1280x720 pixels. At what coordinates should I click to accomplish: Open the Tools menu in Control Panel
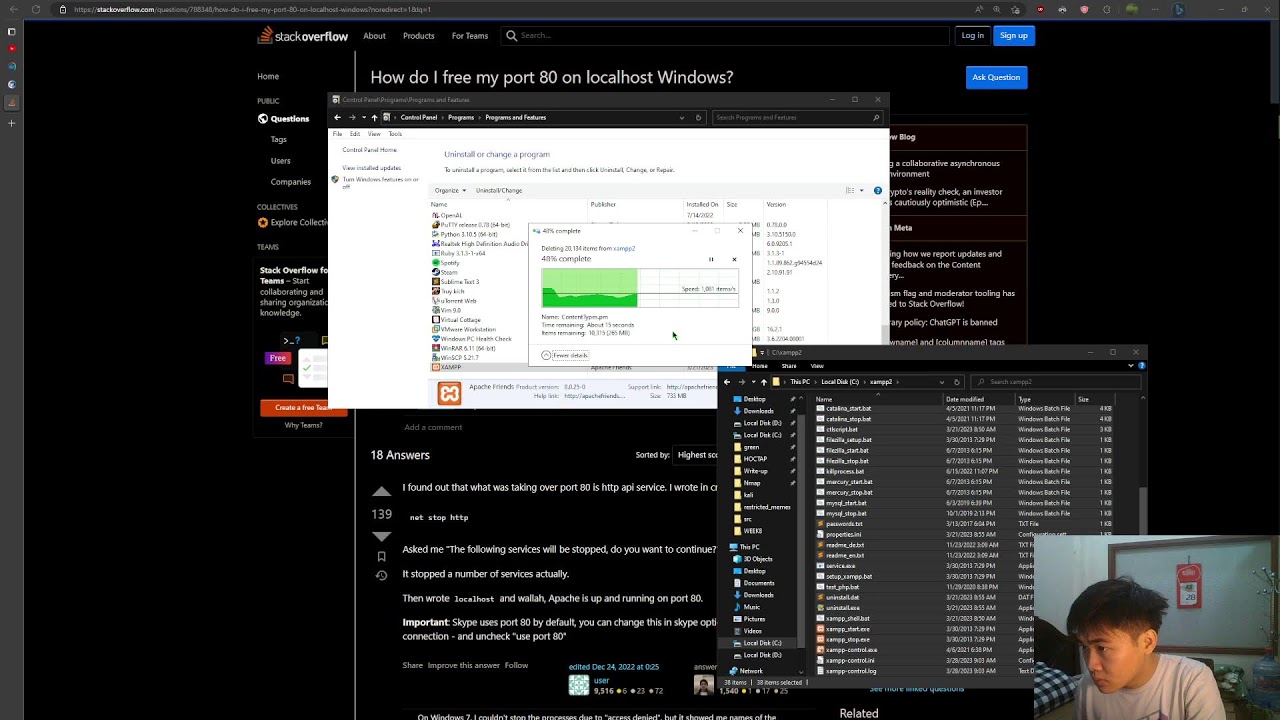[x=395, y=134]
